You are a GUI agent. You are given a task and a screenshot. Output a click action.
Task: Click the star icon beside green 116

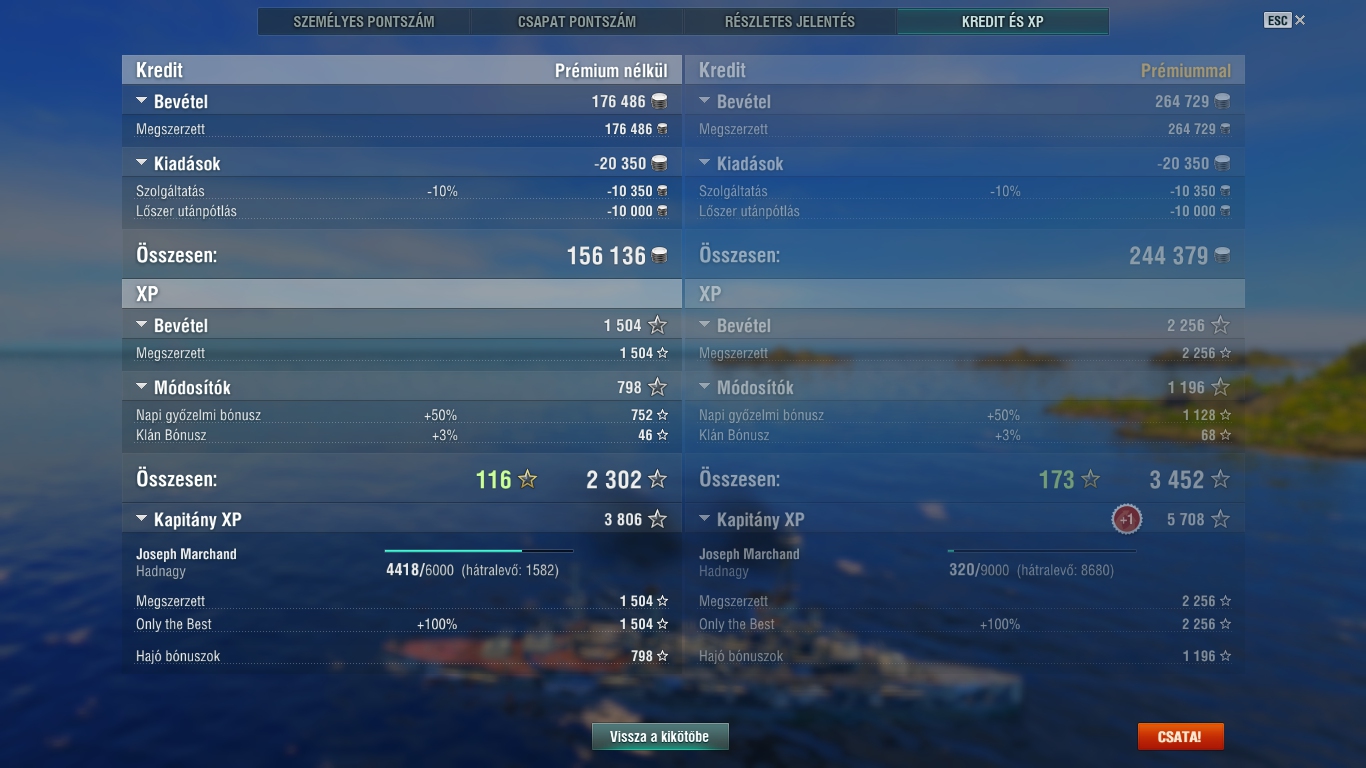pyautogui.click(x=528, y=480)
